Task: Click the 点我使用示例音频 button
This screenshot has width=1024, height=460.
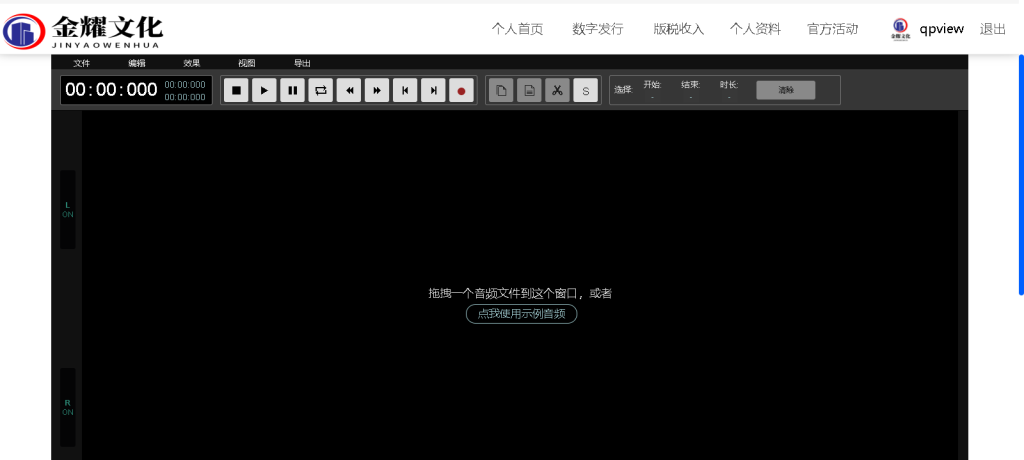Action: pos(521,313)
